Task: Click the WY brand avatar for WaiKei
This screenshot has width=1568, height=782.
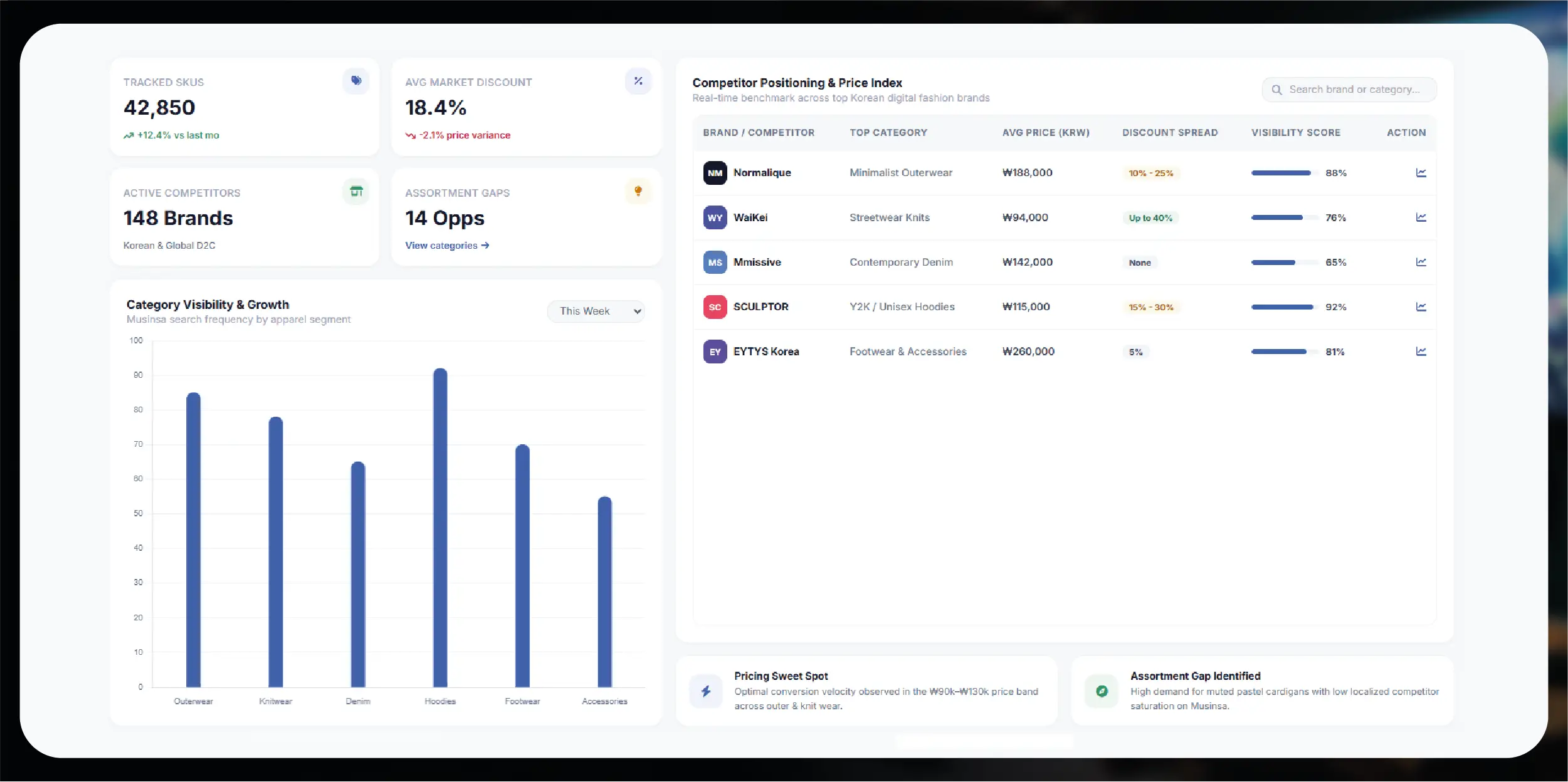Action: [x=715, y=217]
